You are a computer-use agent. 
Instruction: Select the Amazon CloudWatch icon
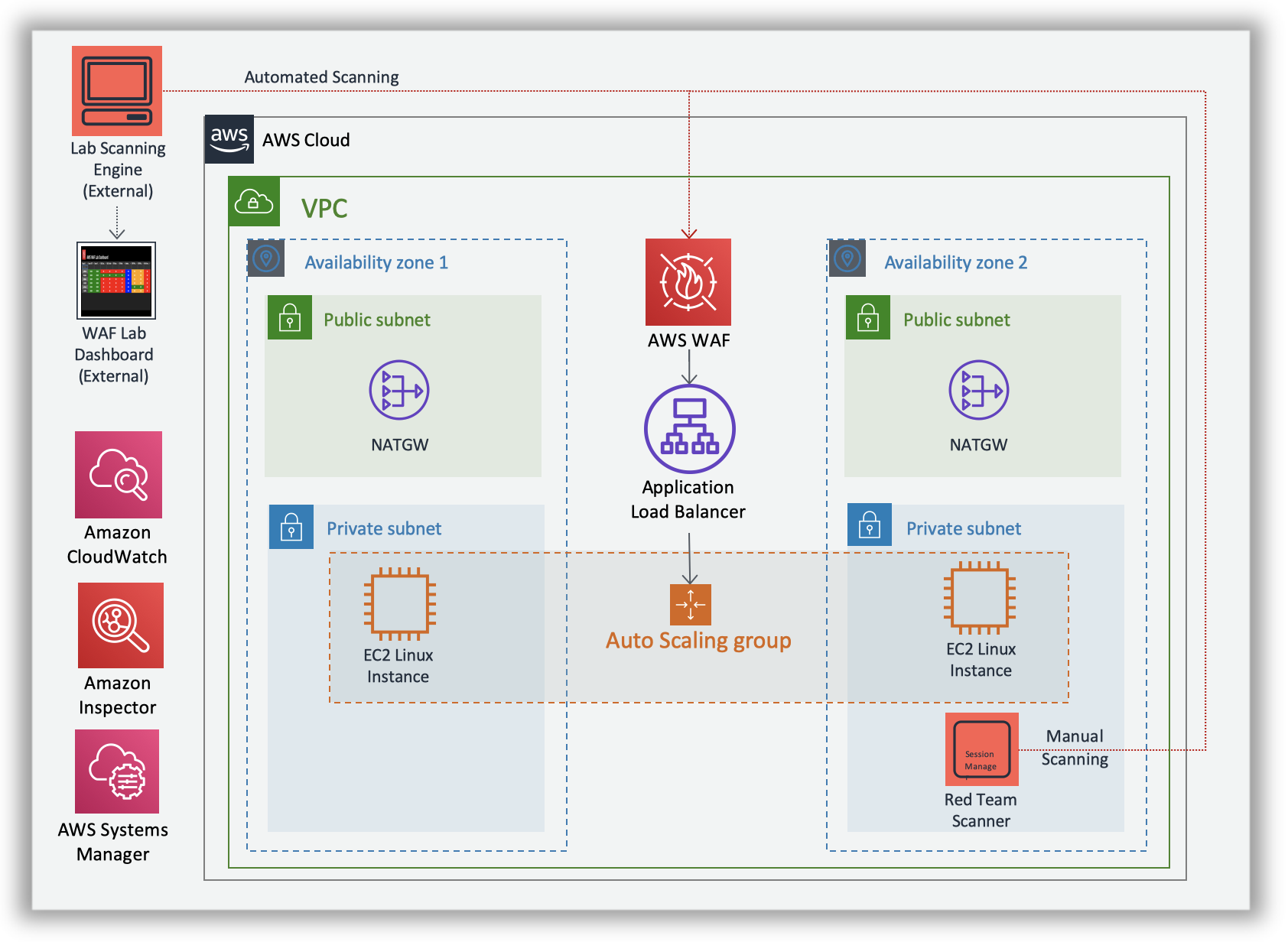pyautogui.click(x=119, y=475)
